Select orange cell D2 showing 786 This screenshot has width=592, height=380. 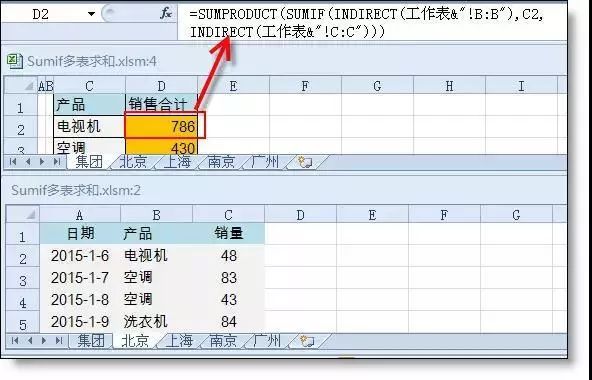(161, 127)
